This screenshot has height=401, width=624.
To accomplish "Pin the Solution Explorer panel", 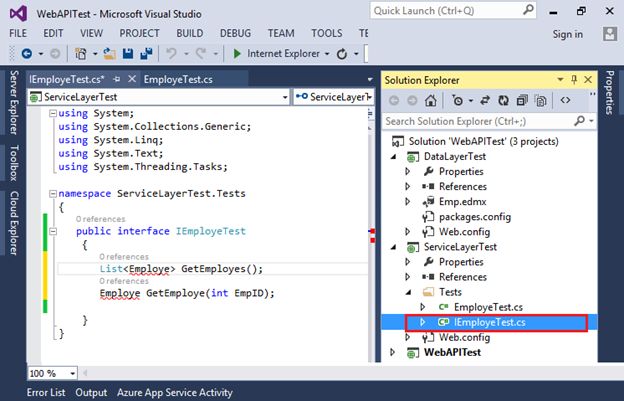I will (574, 80).
